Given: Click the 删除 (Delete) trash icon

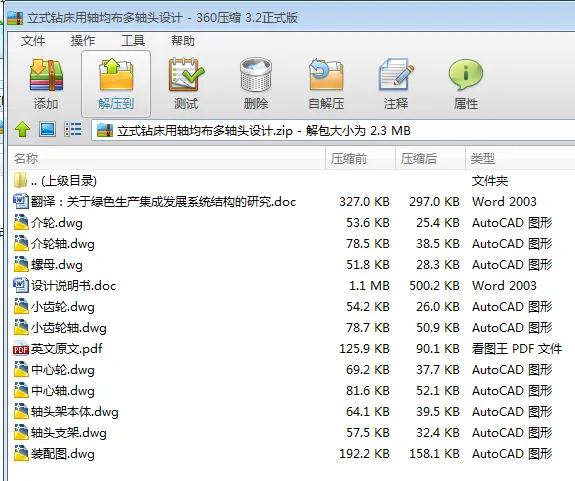Looking at the screenshot, I should tap(256, 75).
